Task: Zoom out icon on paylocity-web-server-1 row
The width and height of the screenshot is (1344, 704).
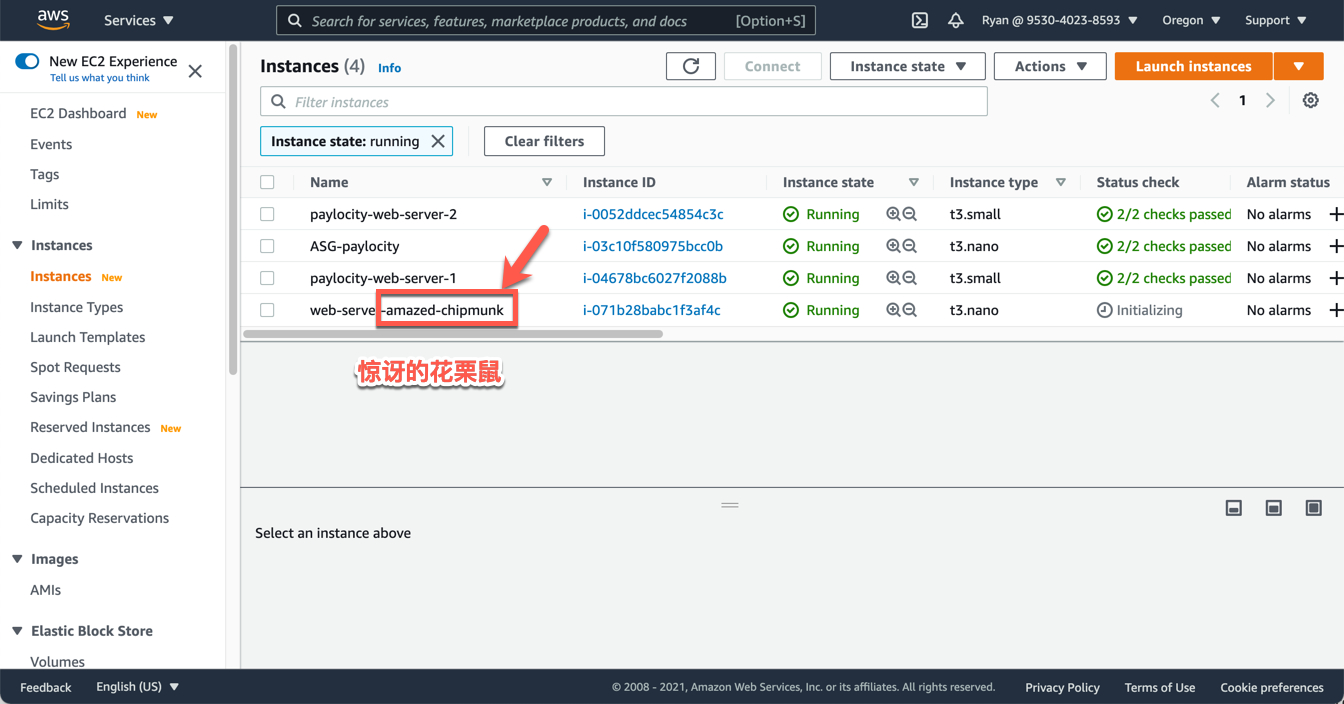Action: [910, 278]
